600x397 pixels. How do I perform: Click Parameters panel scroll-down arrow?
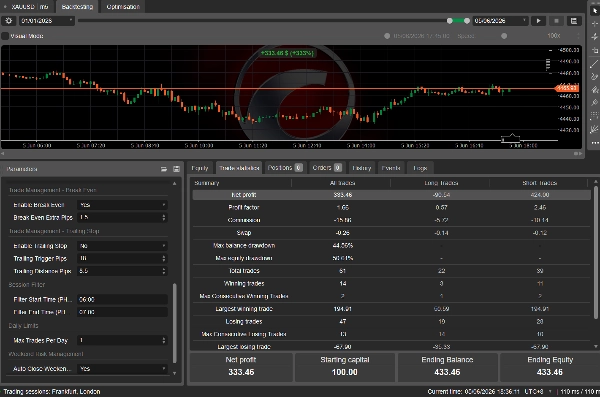(175, 373)
